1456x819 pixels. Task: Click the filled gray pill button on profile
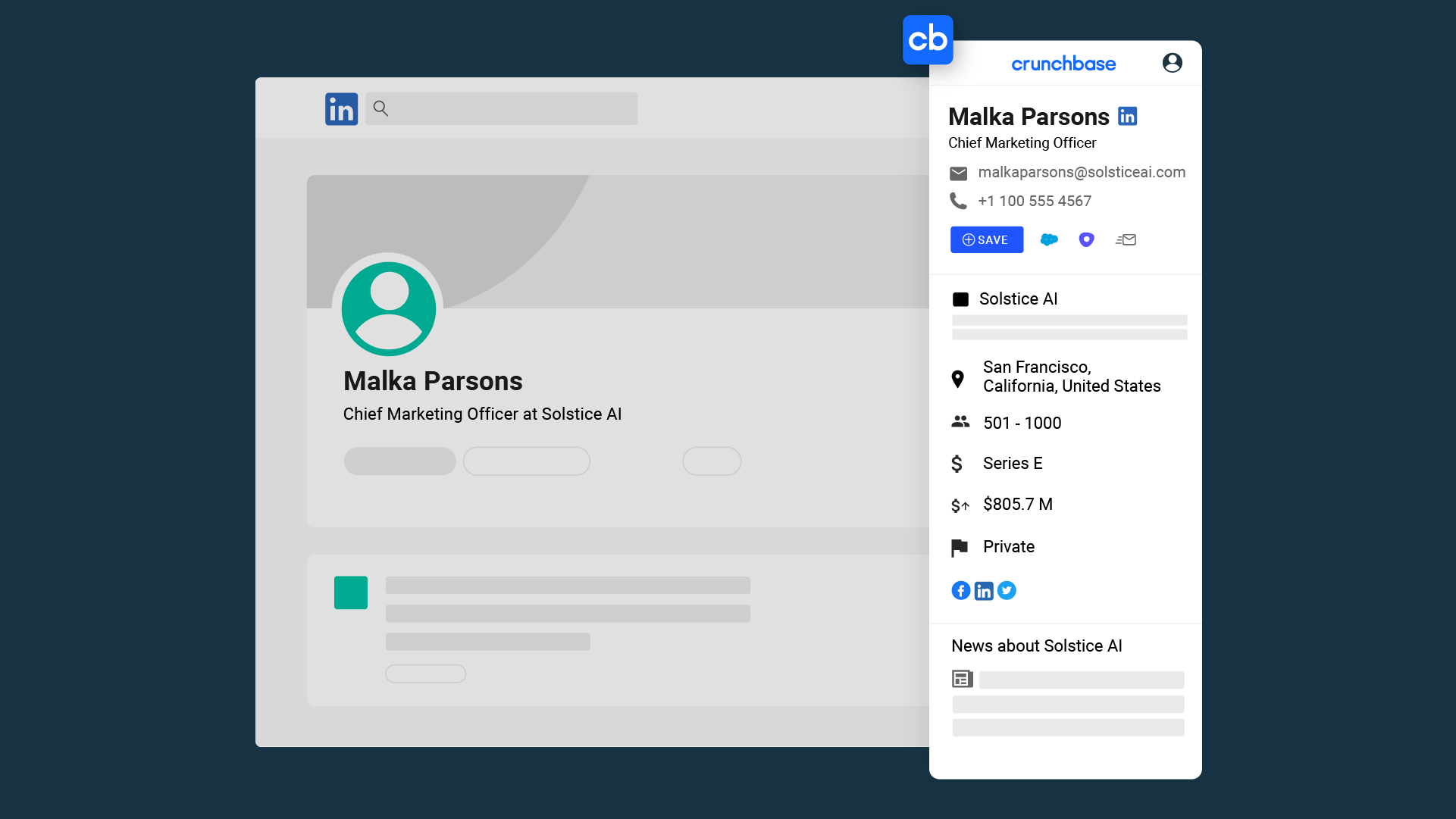pyautogui.click(x=399, y=461)
